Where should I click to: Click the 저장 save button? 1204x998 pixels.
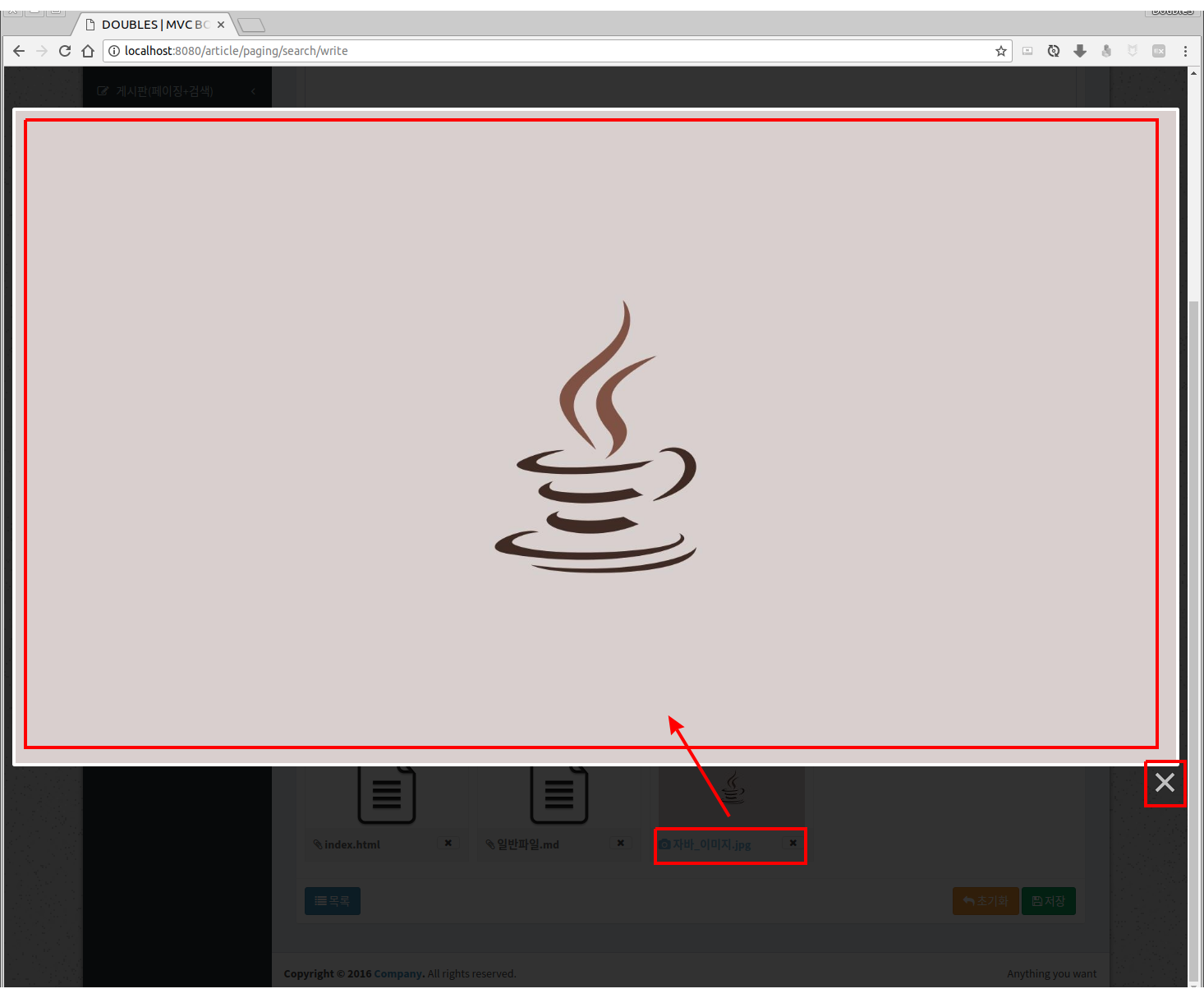tap(1049, 901)
